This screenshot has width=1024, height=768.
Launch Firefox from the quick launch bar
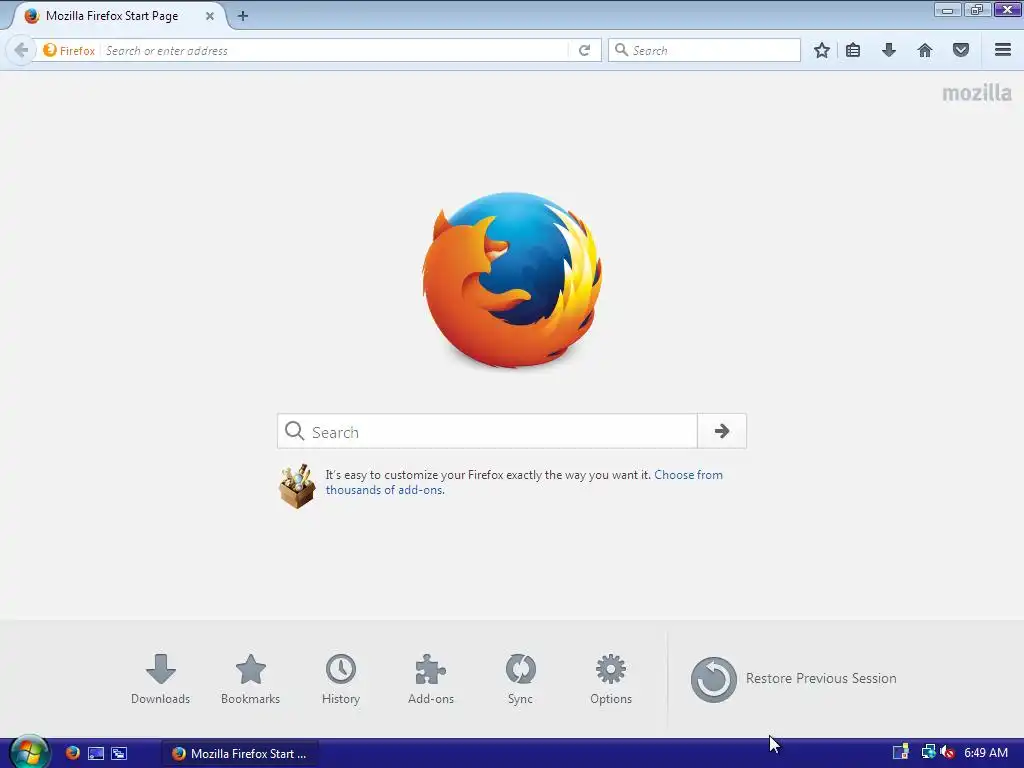[72, 753]
